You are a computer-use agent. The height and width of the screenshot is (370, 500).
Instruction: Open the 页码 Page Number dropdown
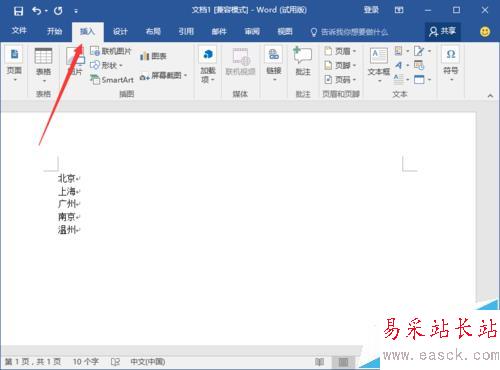[x=340, y=80]
